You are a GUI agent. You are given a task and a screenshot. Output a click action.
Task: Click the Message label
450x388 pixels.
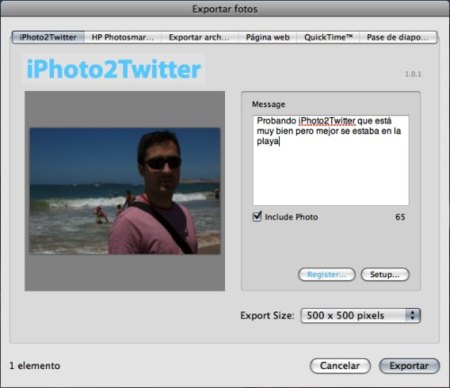(268, 104)
